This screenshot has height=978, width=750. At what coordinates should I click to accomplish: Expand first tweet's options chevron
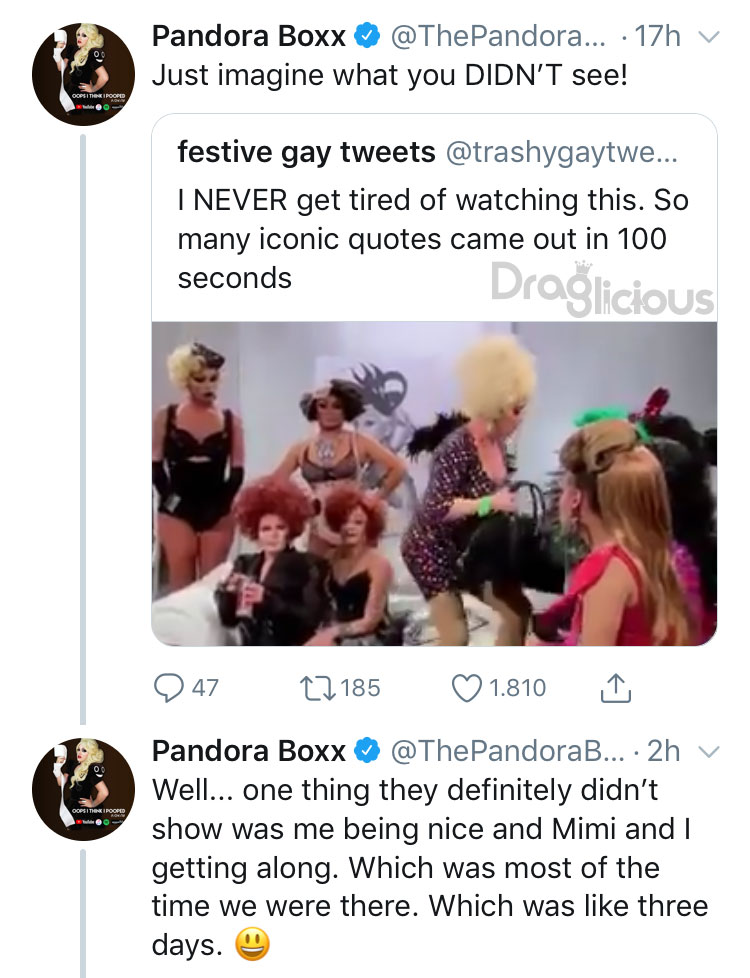[706, 38]
